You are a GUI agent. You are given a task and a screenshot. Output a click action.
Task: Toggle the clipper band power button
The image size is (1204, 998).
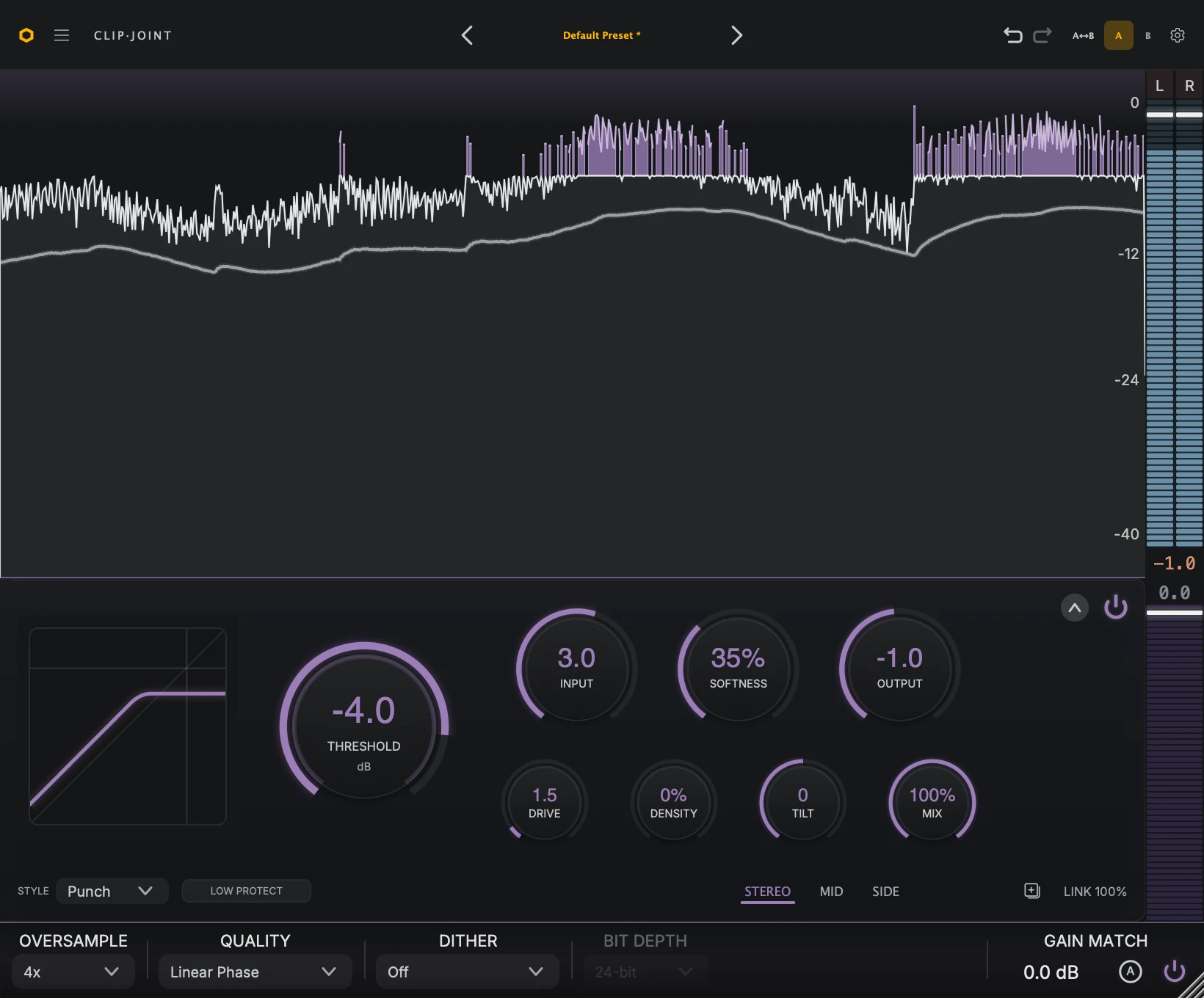click(1116, 608)
